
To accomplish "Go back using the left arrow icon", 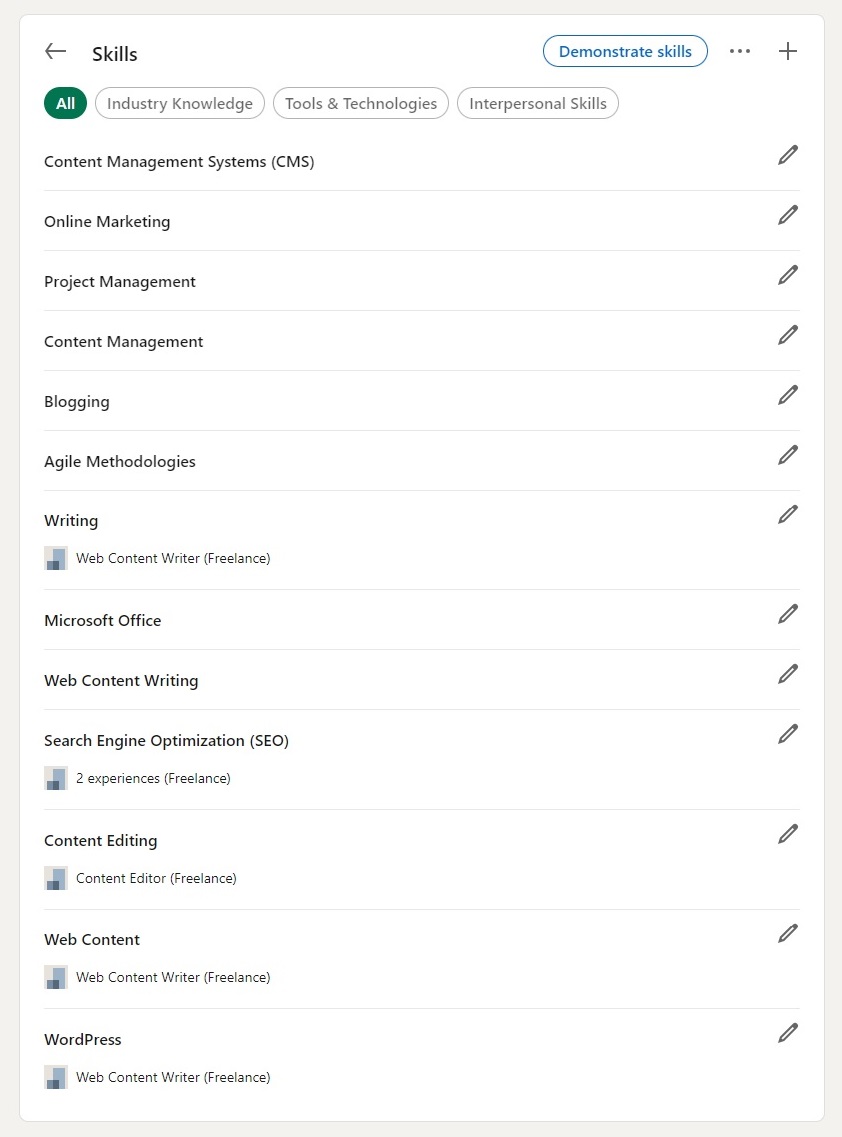I will click(x=56, y=52).
